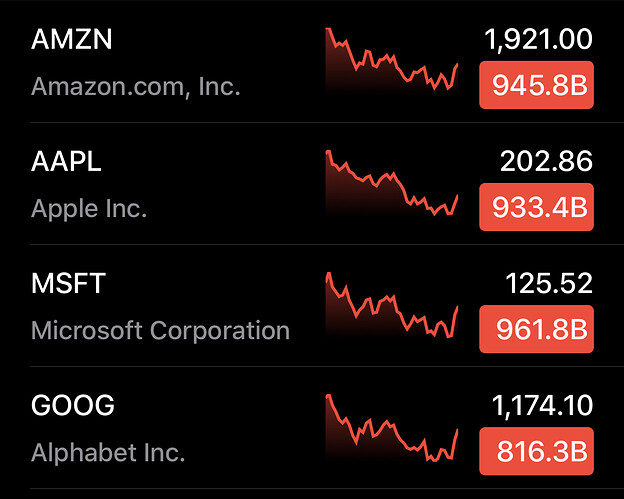Click the Amazon share price 1,921.00

[538, 40]
